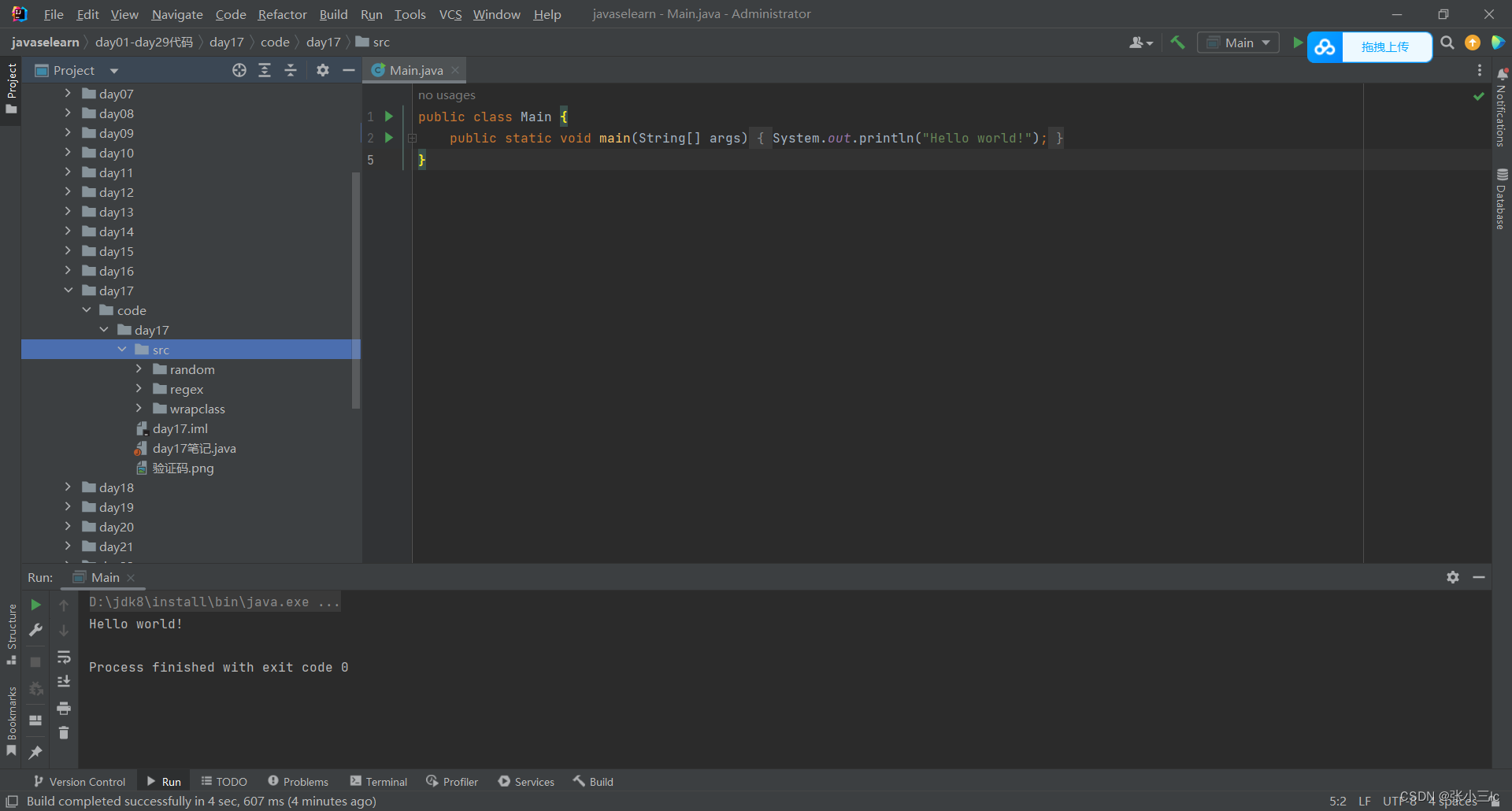This screenshot has width=1512, height=811.
Task: Select the Main tab in Run panel
Action: click(105, 577)
